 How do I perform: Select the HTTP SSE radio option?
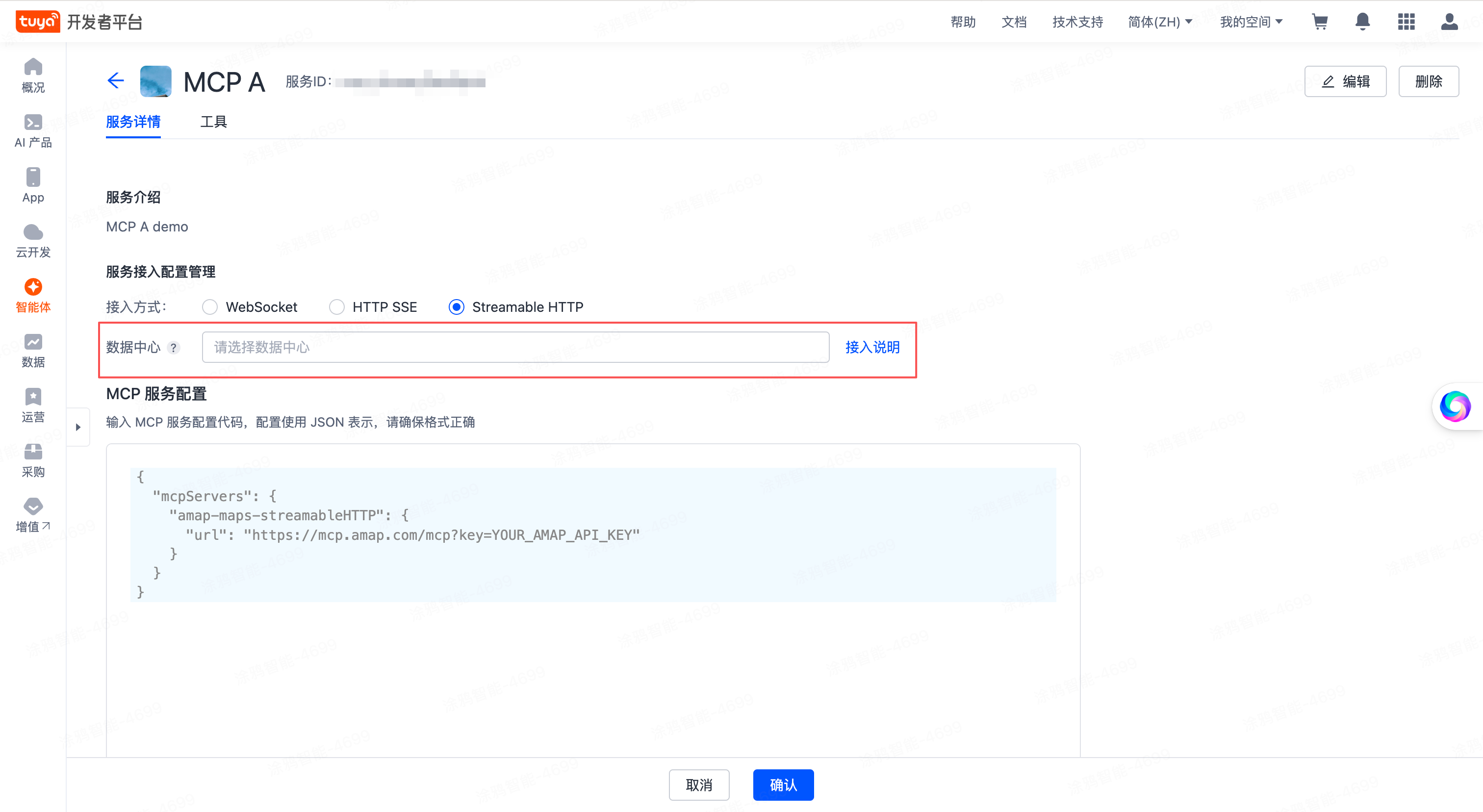coord(337,307)
